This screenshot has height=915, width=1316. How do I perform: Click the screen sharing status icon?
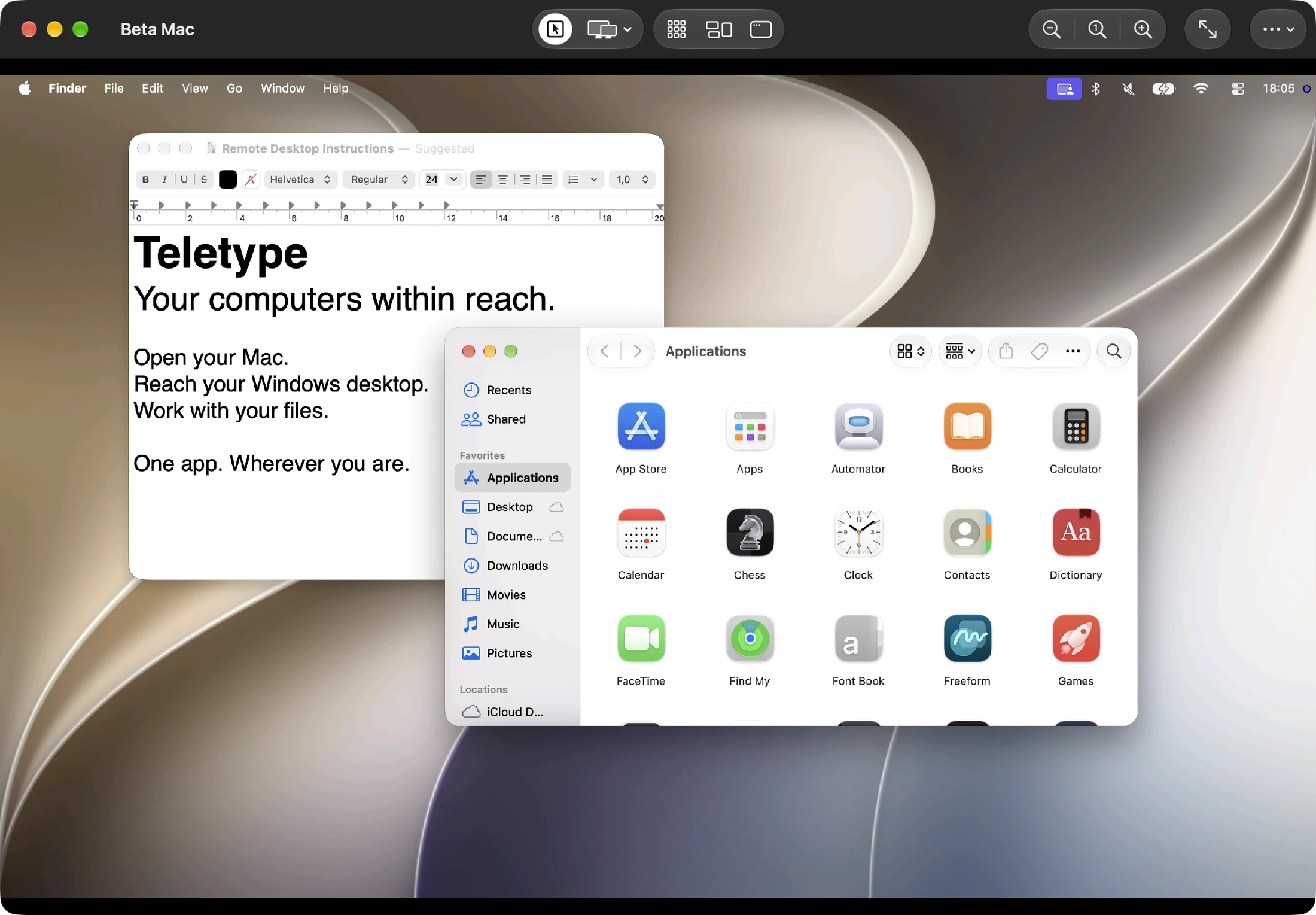coord(1064,89)
